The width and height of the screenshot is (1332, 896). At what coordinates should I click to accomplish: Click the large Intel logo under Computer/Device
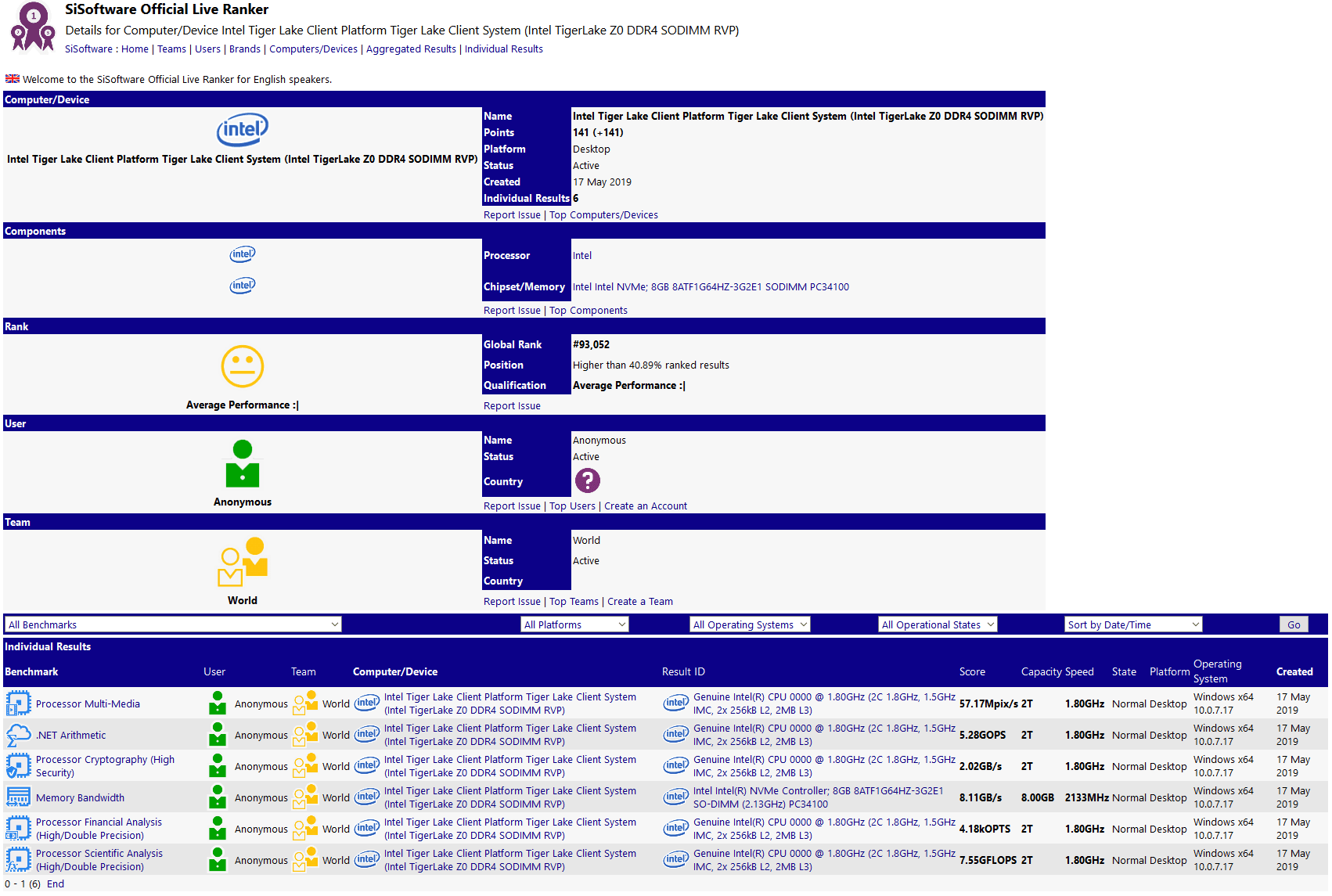click(242, 130)
